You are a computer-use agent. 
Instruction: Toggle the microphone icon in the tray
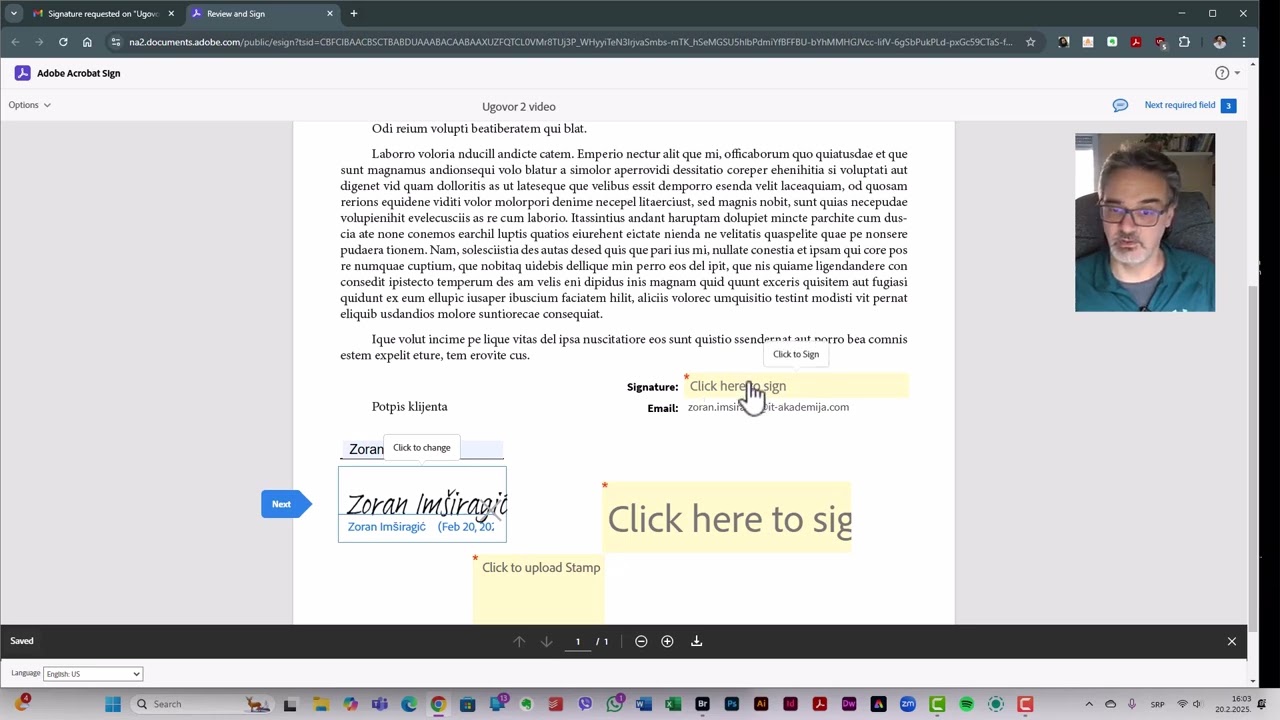(x=1132, y=703)
